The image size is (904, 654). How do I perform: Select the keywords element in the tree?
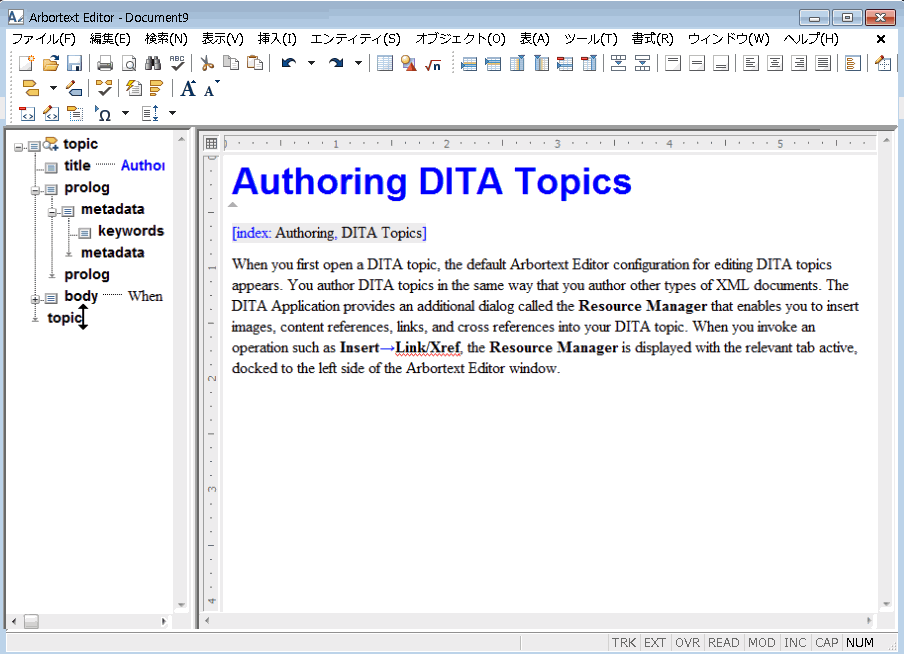coord(131,231)
